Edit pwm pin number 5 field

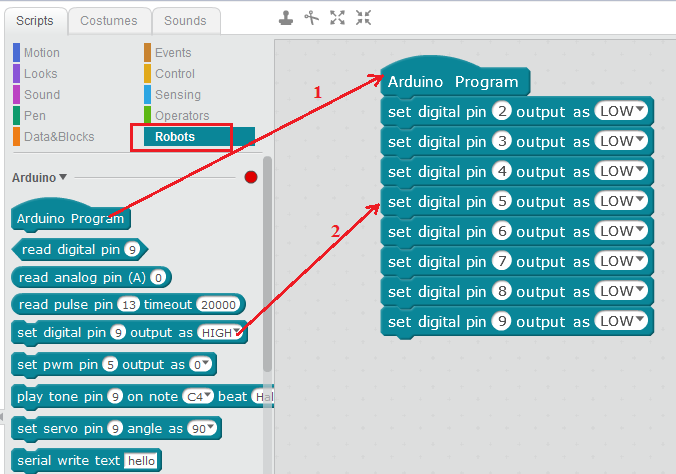tap(110, 365)
